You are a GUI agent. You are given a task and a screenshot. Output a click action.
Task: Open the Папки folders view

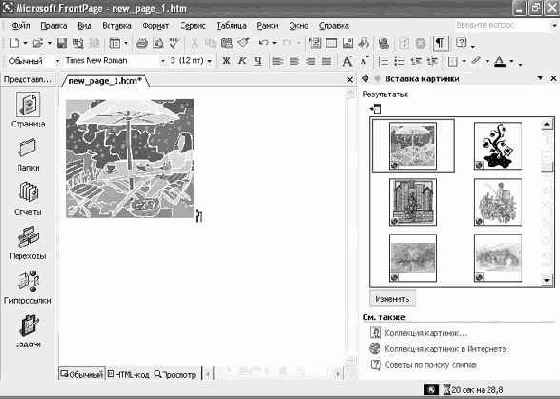28,154
